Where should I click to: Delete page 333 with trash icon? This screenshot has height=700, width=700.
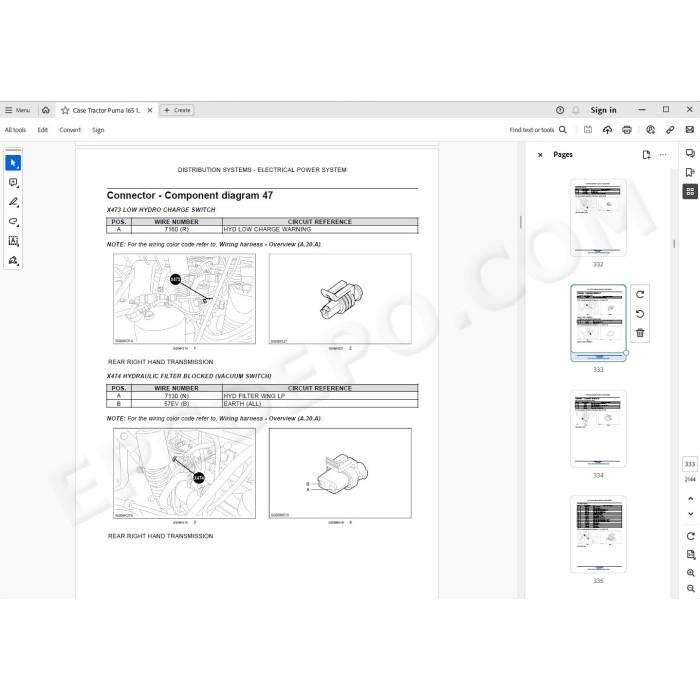[x=640, y=333]
